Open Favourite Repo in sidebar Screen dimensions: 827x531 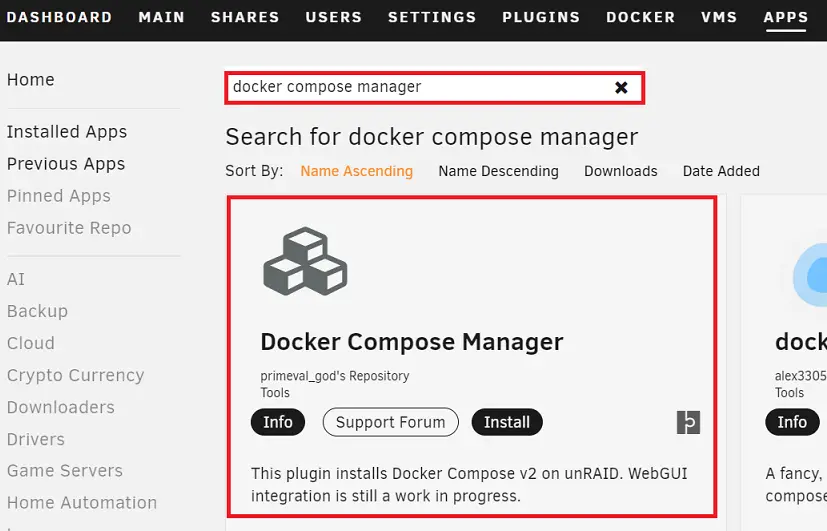[69, 228]
